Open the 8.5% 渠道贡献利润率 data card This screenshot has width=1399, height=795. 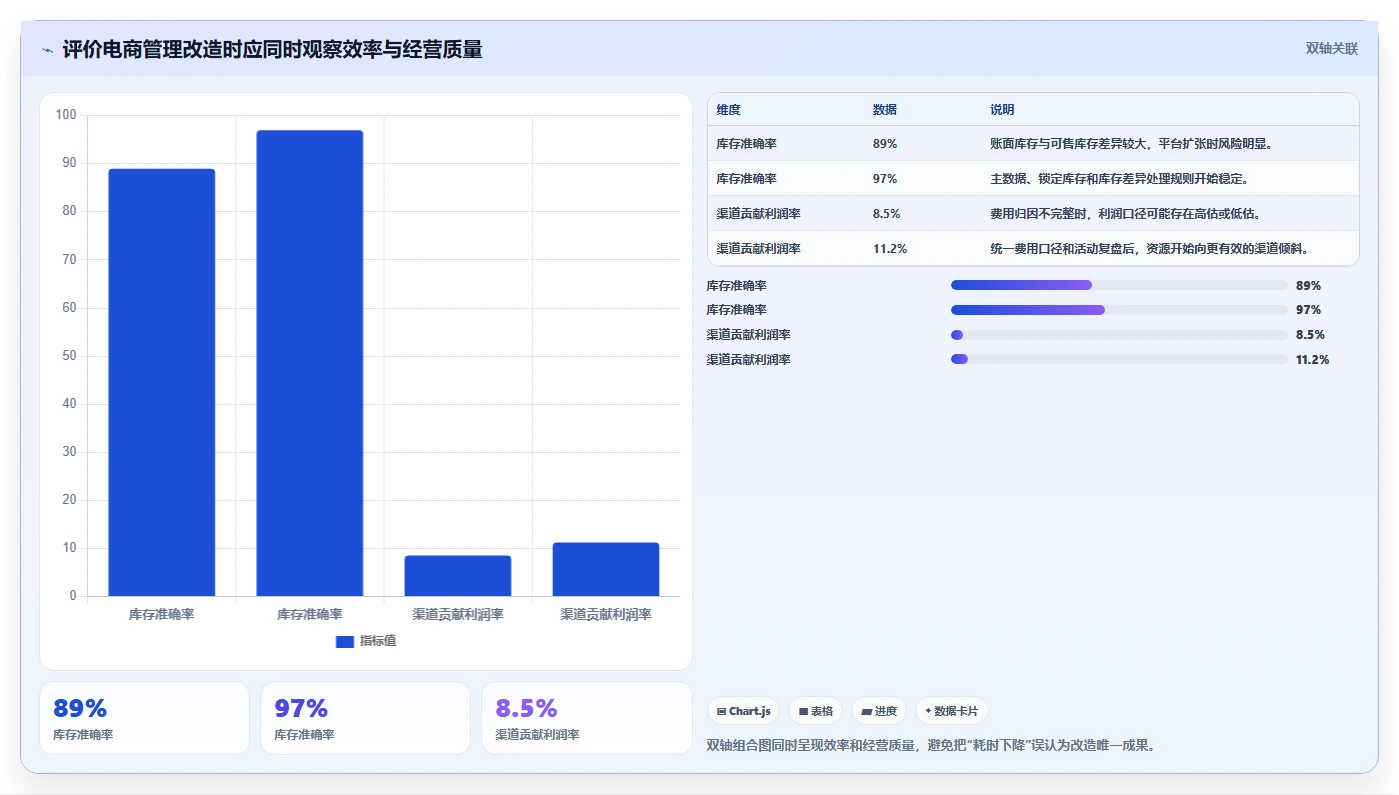586,718
